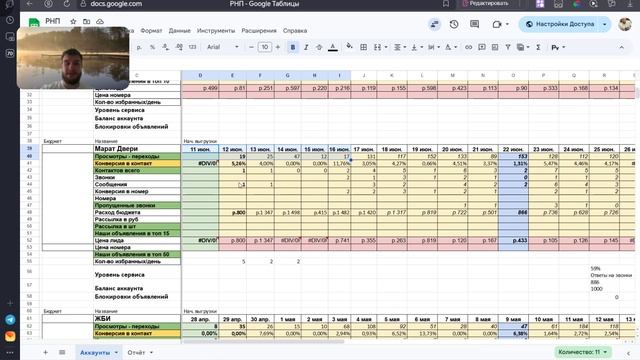
Task: Select the Марат Двери title cell
Action: 137,149
